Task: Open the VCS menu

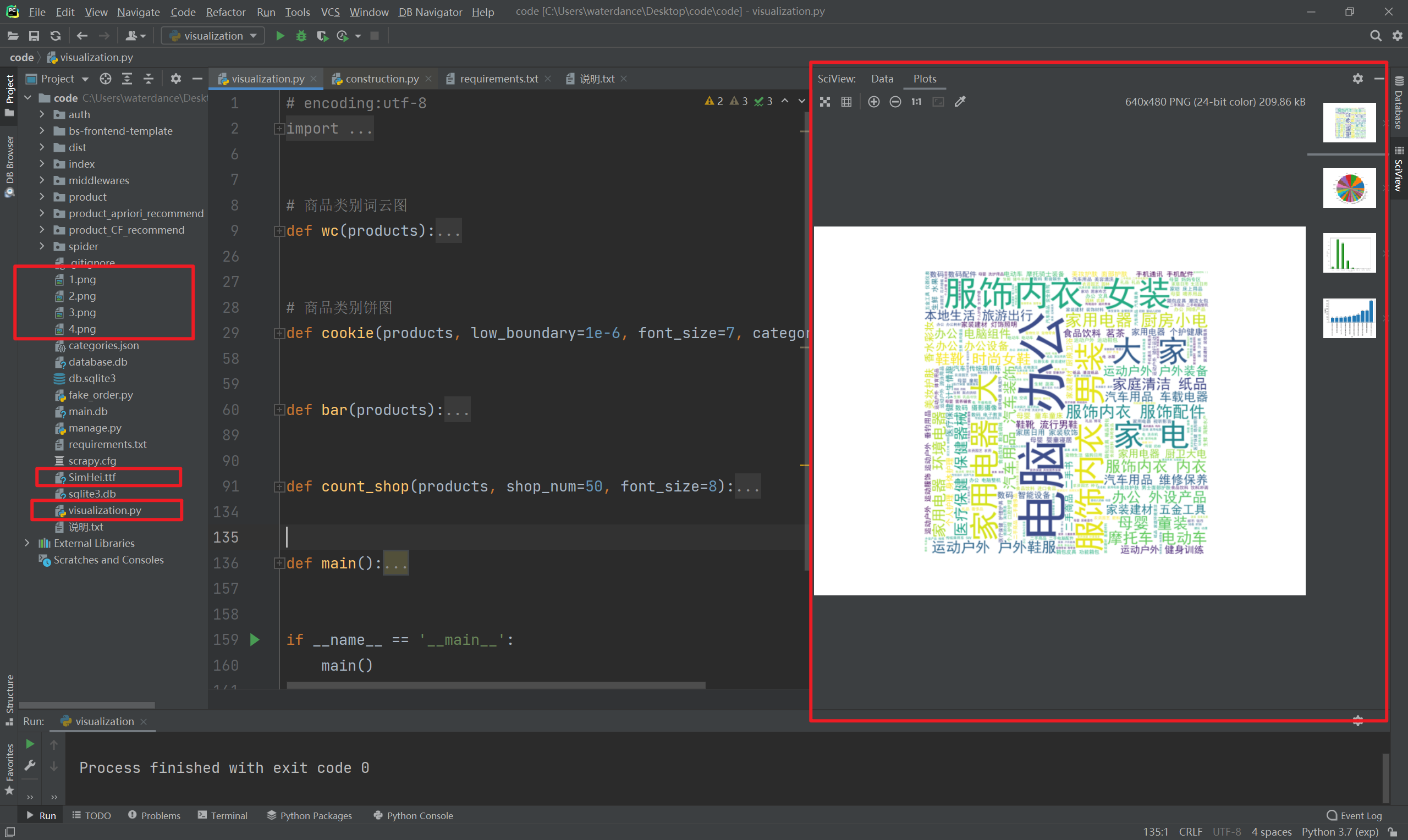Action: pyautogui.click(x=330, y=12)
